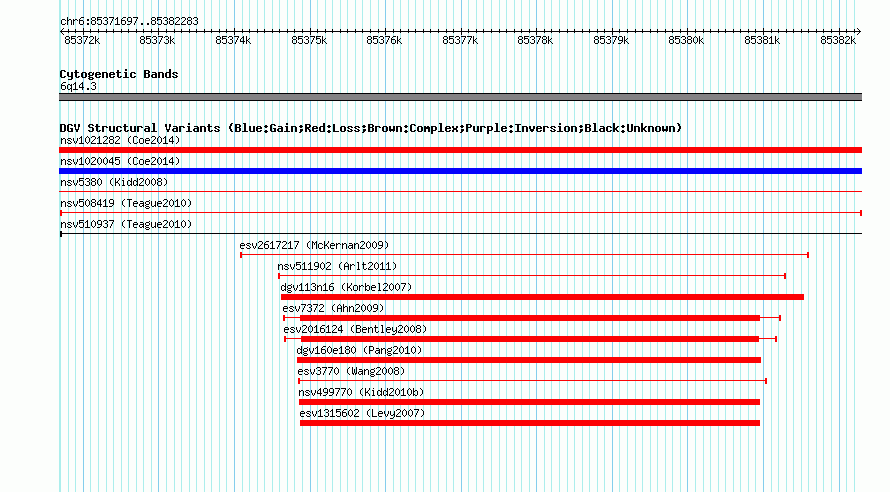Click the 85376k ruler tick label

click(384, 40)
